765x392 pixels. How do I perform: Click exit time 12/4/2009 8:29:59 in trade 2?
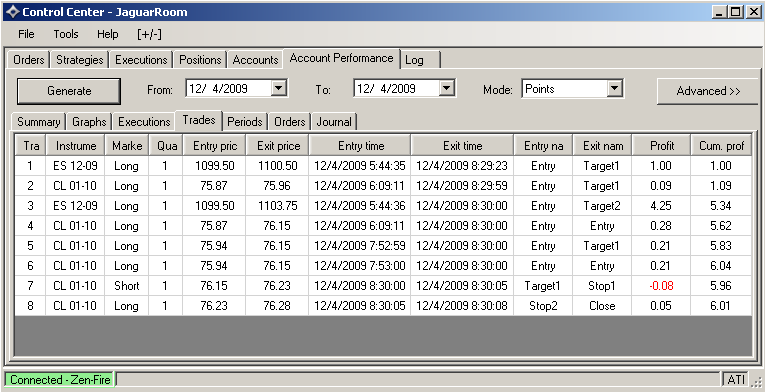(462, 186)
